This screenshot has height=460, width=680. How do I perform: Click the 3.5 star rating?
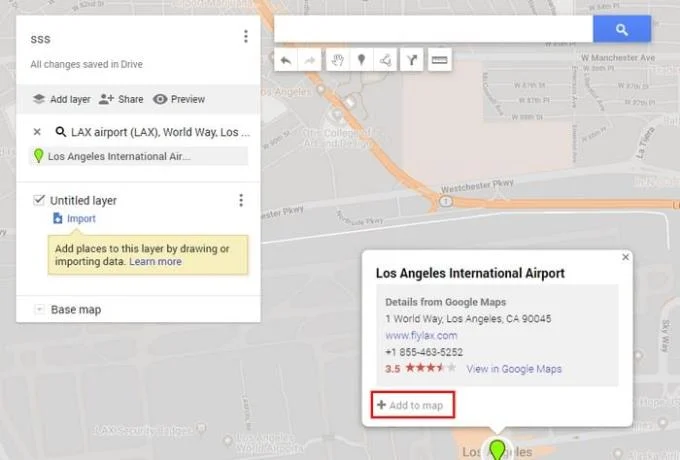pos(420,369)
